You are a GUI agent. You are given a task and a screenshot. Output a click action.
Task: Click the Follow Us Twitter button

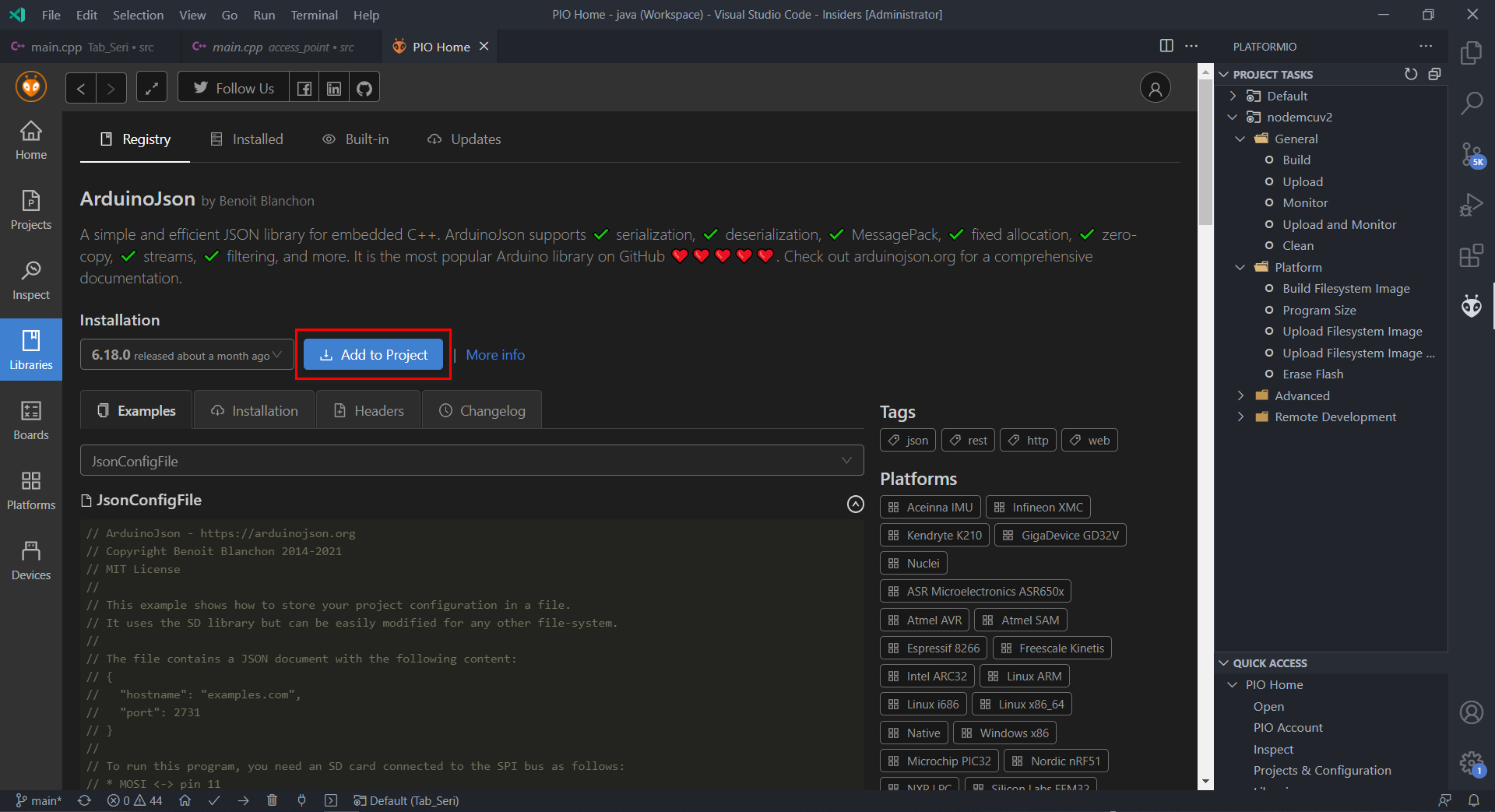pos(234,88)
